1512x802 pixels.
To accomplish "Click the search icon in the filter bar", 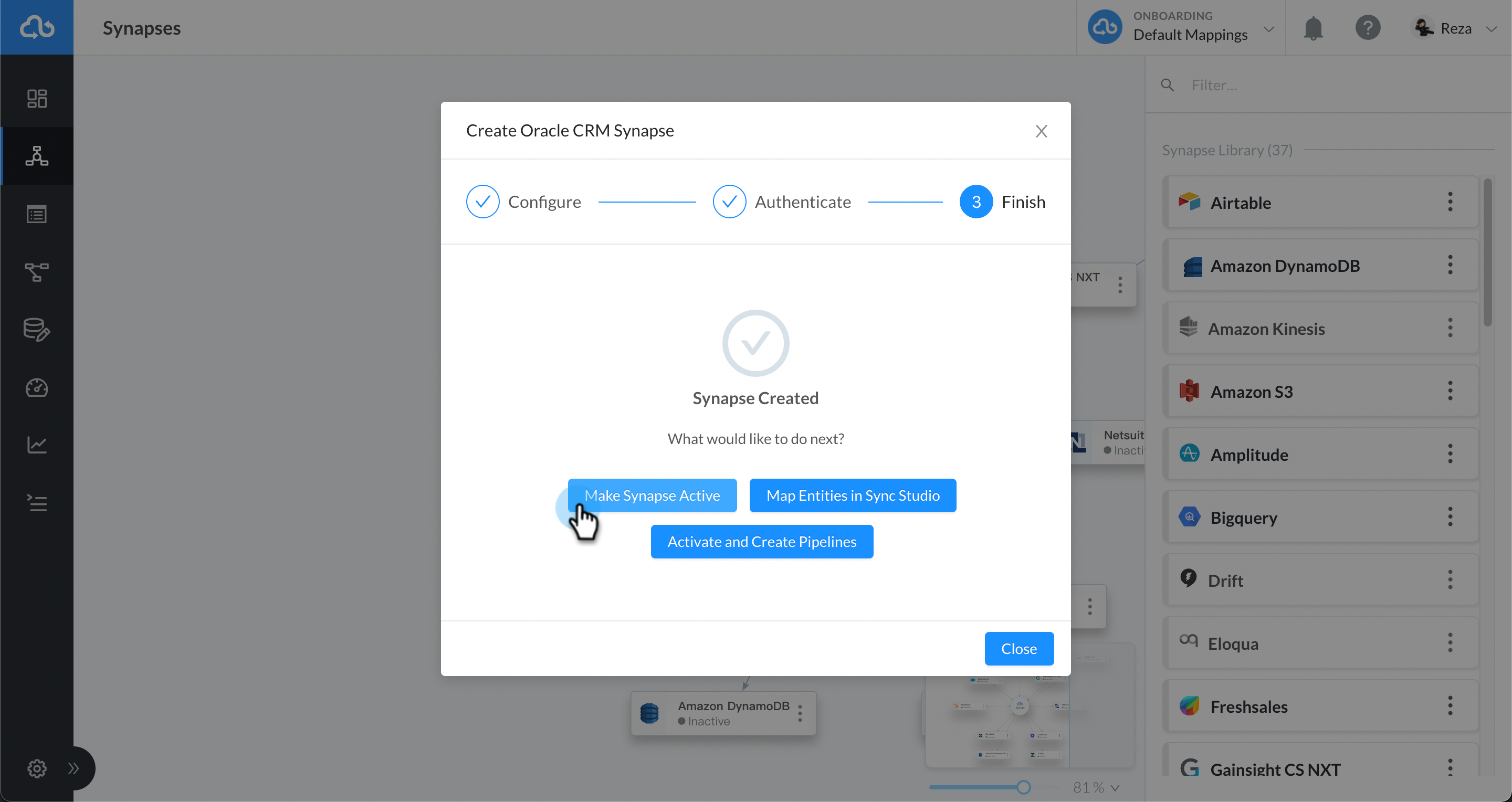I will click(x=1168, y=85).
